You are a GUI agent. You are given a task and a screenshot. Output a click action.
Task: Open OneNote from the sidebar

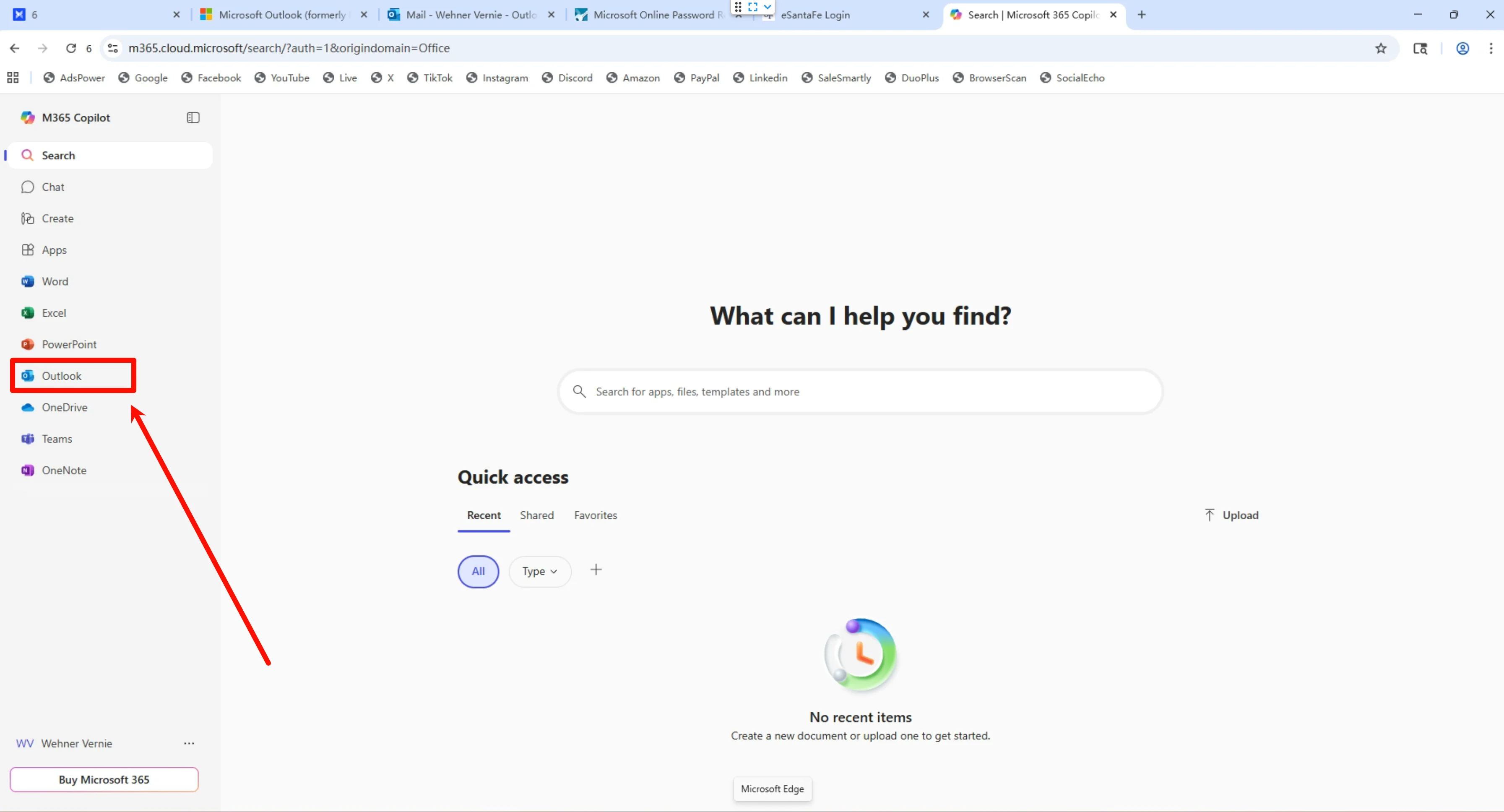click(111, 471)
